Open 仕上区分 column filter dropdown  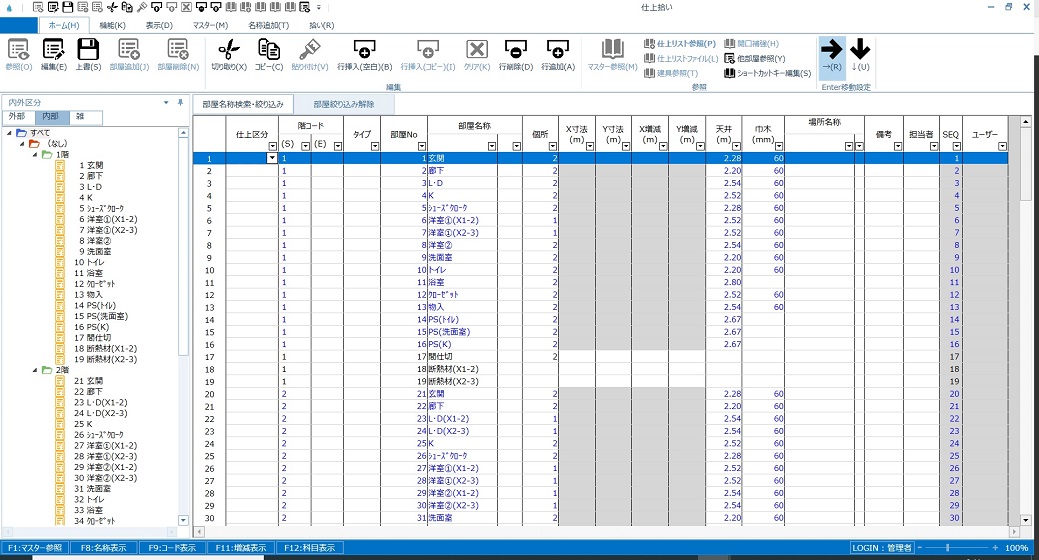272,146
